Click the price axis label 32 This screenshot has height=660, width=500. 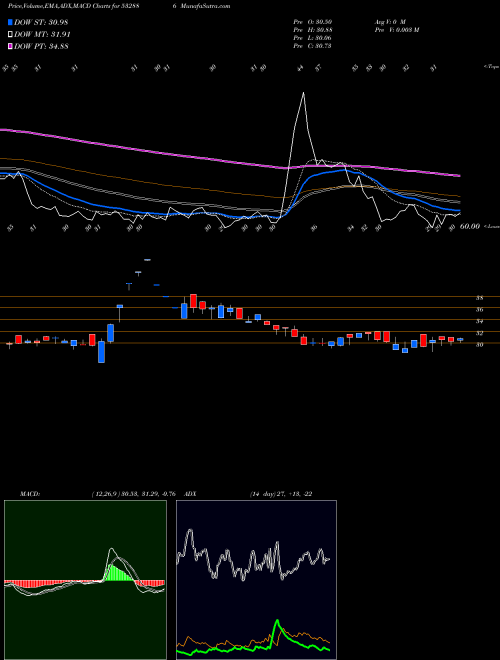(x=479, y=333)
